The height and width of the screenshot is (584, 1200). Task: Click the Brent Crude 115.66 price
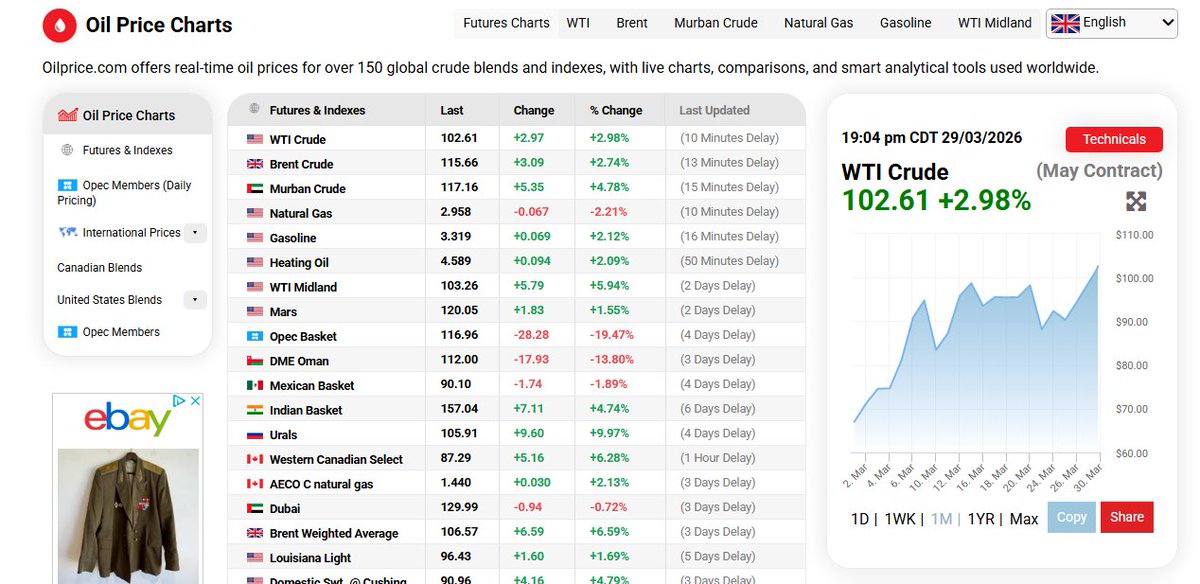pyautogui.click(x=459, y=164)
